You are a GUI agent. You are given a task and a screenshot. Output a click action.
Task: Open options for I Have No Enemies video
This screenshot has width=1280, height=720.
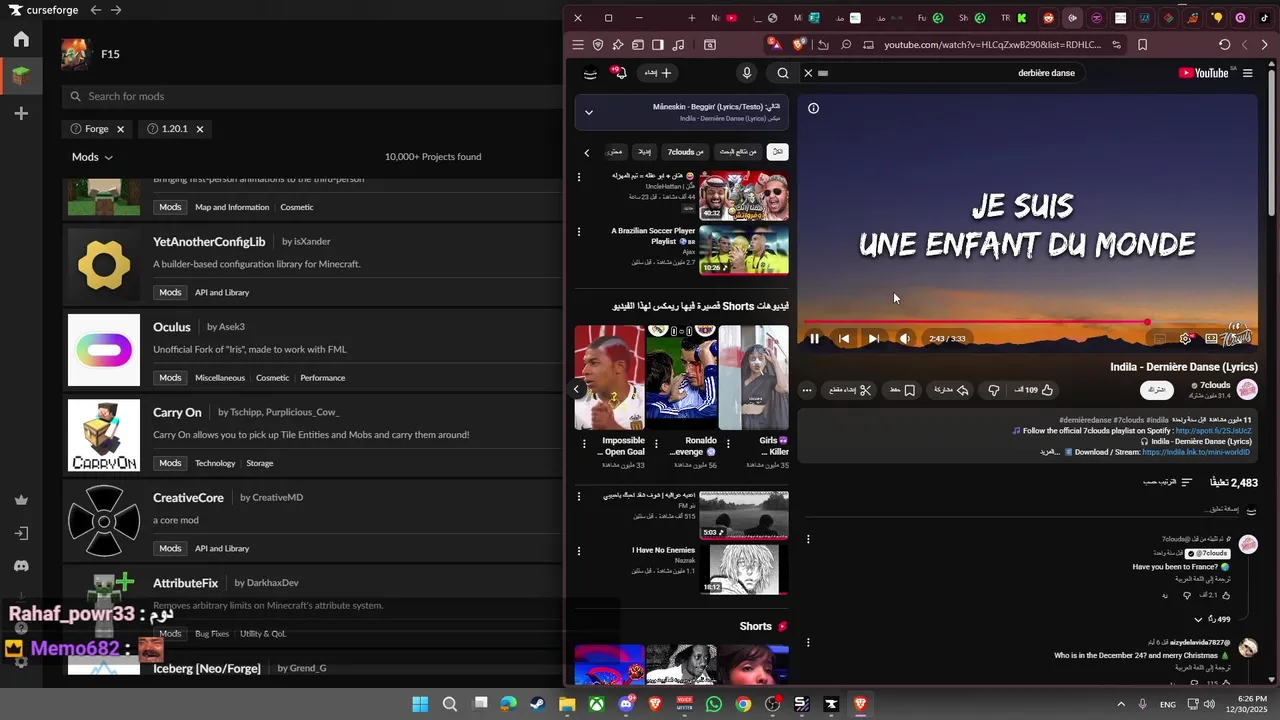[x=579, y=551]
